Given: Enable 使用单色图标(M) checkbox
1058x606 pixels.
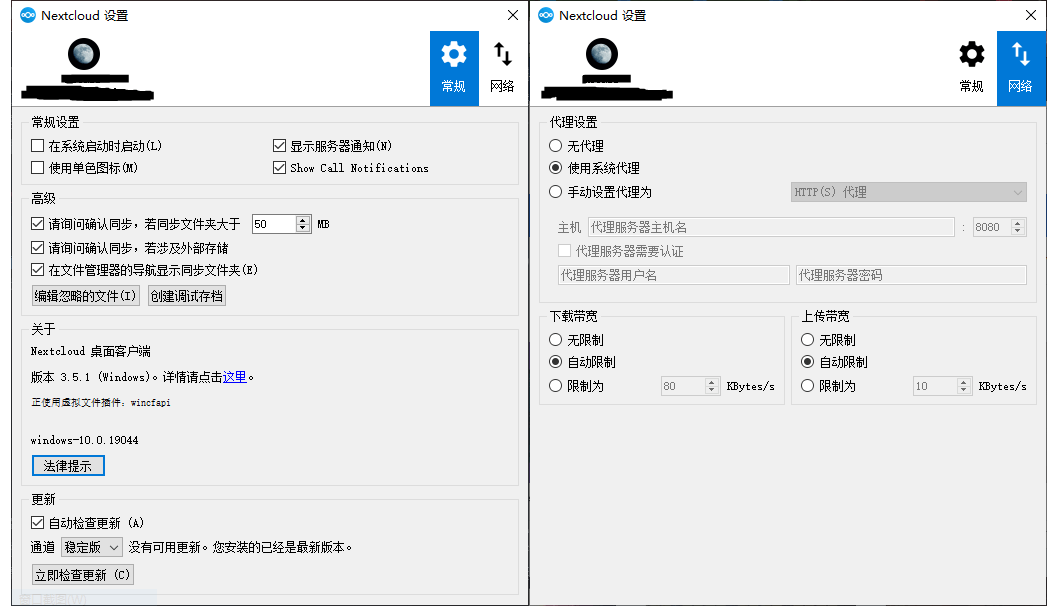Looking at the screenshot, I should pyautogui.click(x=38, y=167).
